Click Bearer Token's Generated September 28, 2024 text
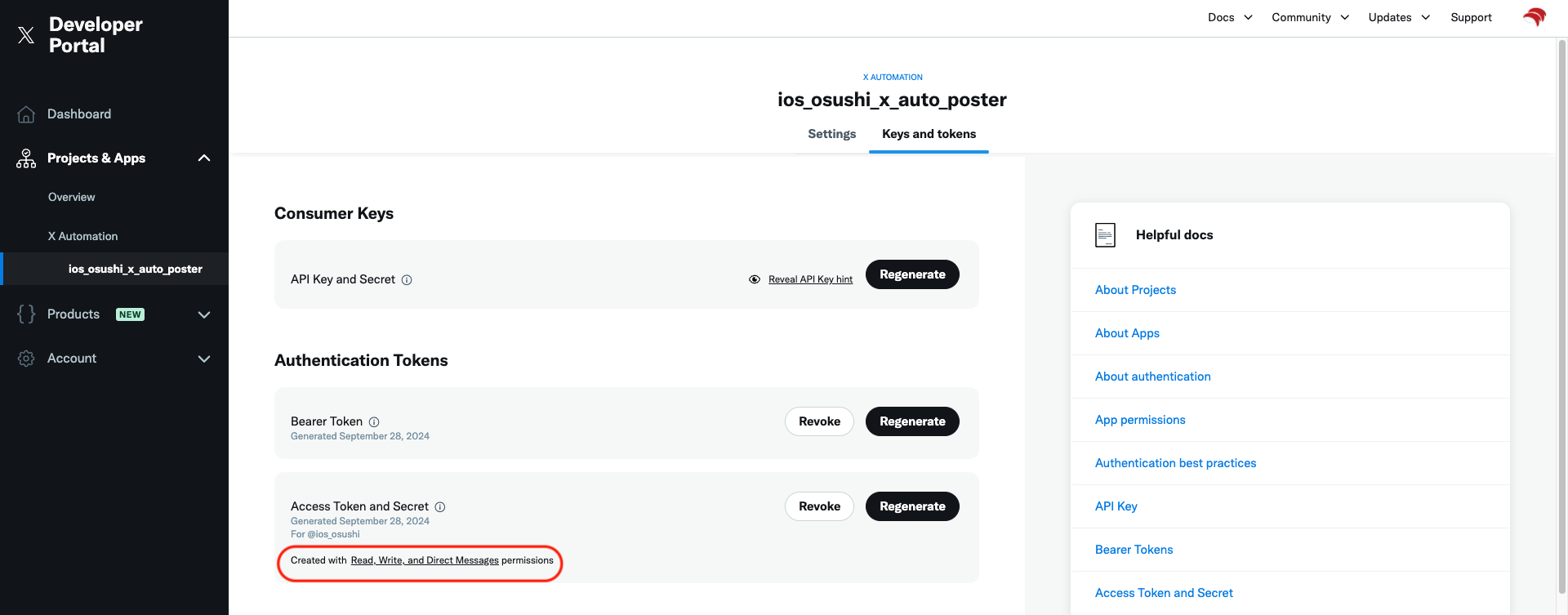Image resolution: width=1568 pixels, height=615 pixels. (x=360, y=437)
